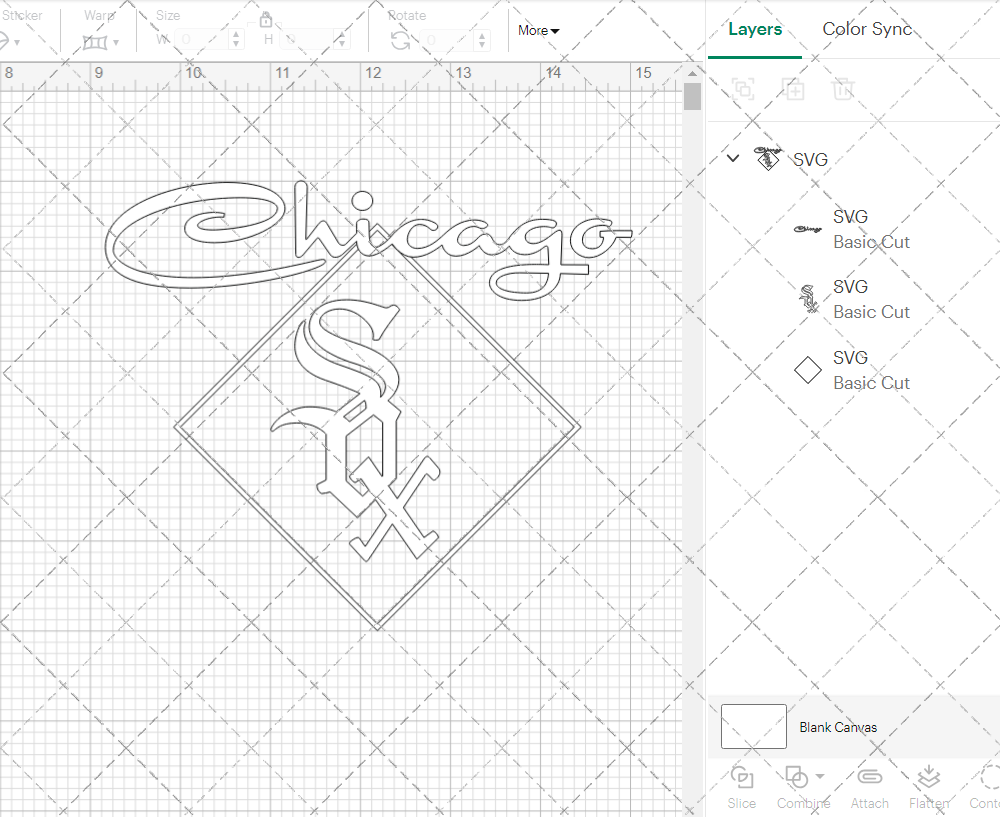
Task: Click the Delete layer trash icon
Action: pyautogui.click(x=842, y=89)
